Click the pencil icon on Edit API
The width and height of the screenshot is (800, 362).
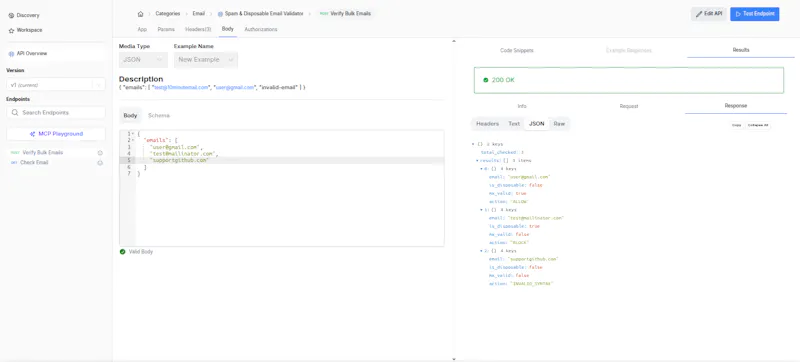699,14
